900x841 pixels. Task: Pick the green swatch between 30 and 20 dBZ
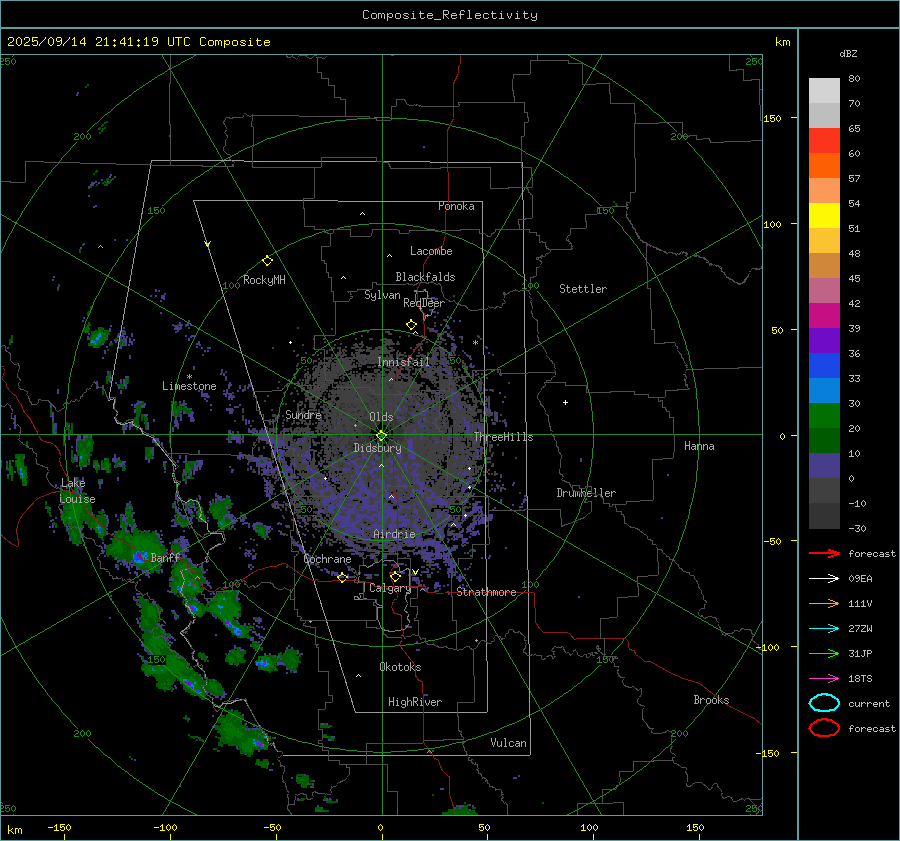[824, 416]
